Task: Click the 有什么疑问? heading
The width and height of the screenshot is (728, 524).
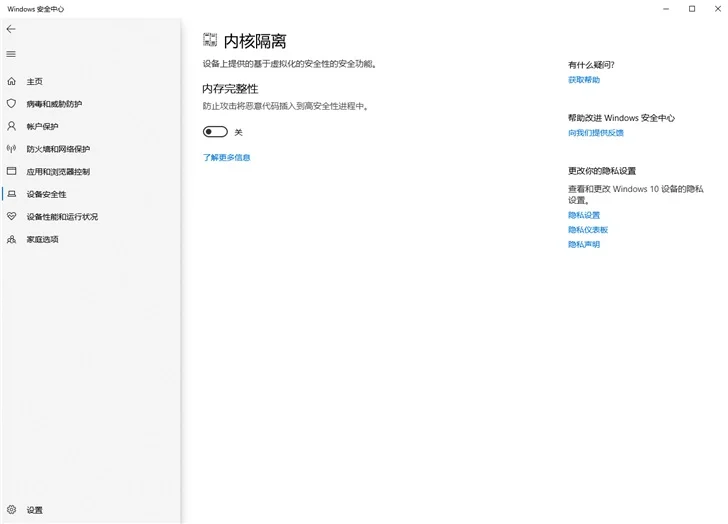Action: tap(591, 65)
